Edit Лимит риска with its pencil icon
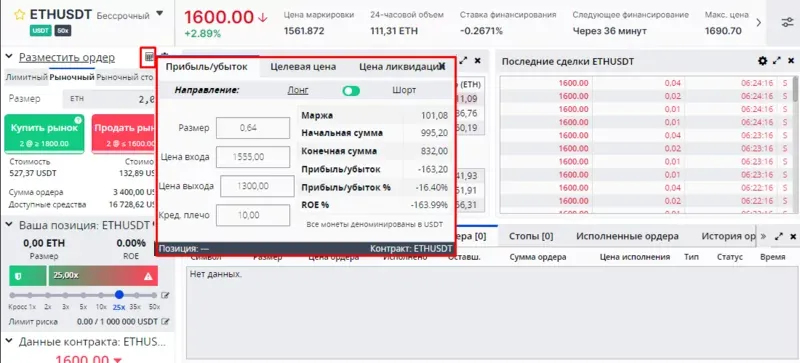The image size is (800, 363). 165,322
